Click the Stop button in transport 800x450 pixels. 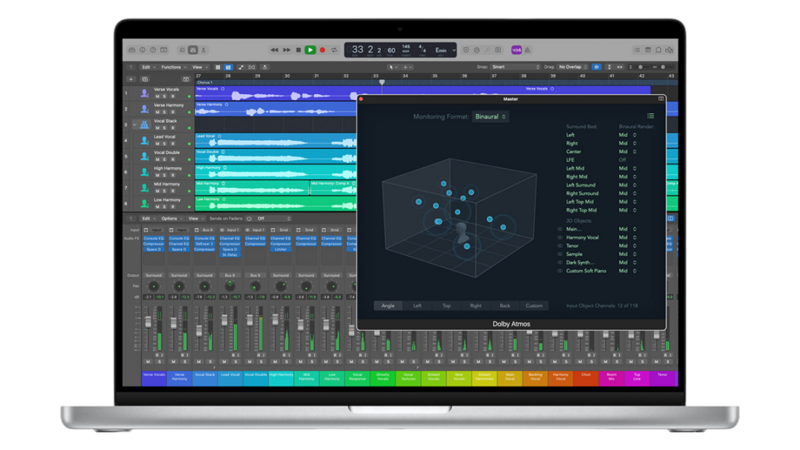coord(298,49)
